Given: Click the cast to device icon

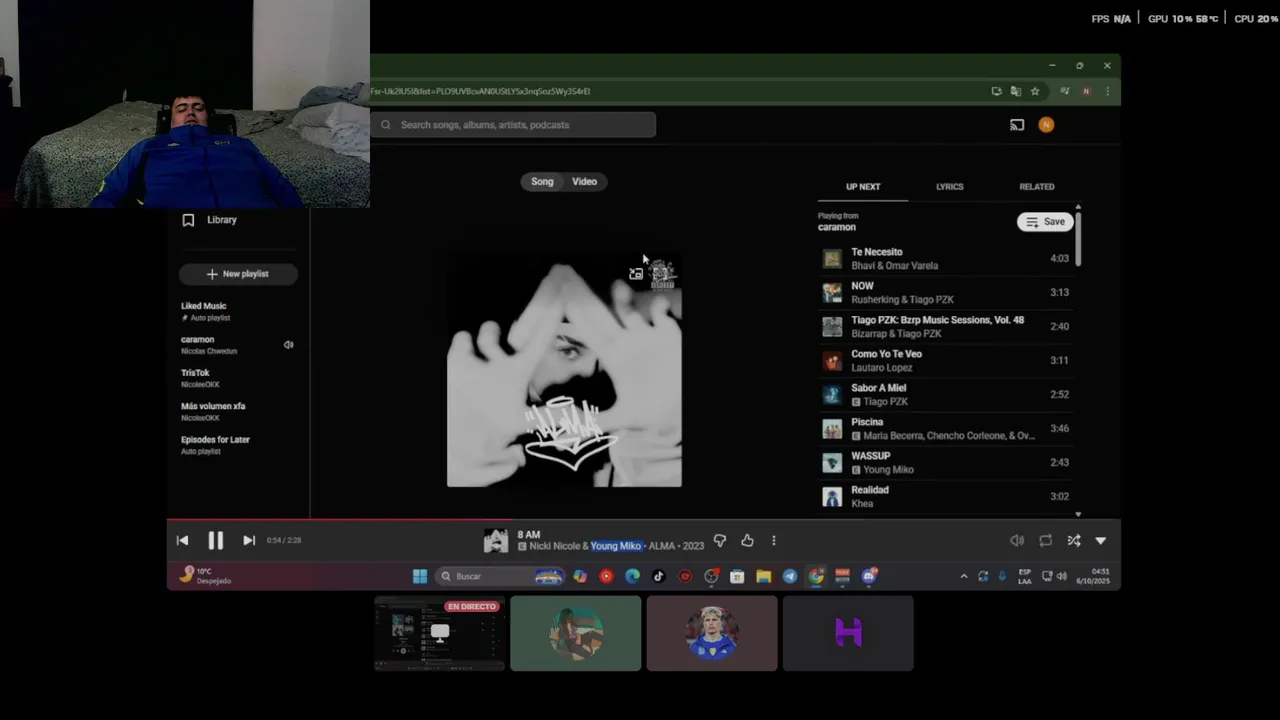Looking at the screenshot, I should pos(1017,125).
